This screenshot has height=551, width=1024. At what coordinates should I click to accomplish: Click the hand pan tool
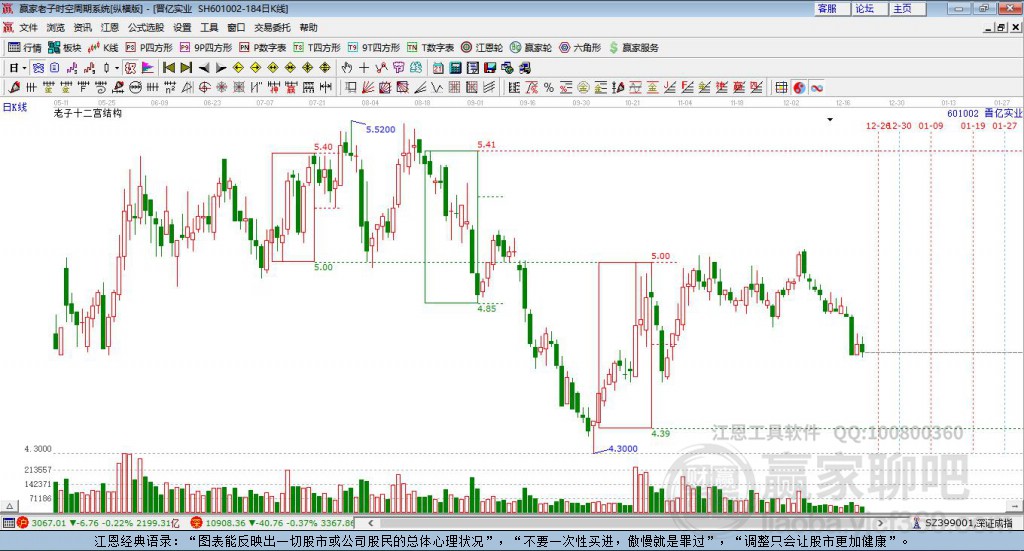pyautogui.click(x=347, y=68)
